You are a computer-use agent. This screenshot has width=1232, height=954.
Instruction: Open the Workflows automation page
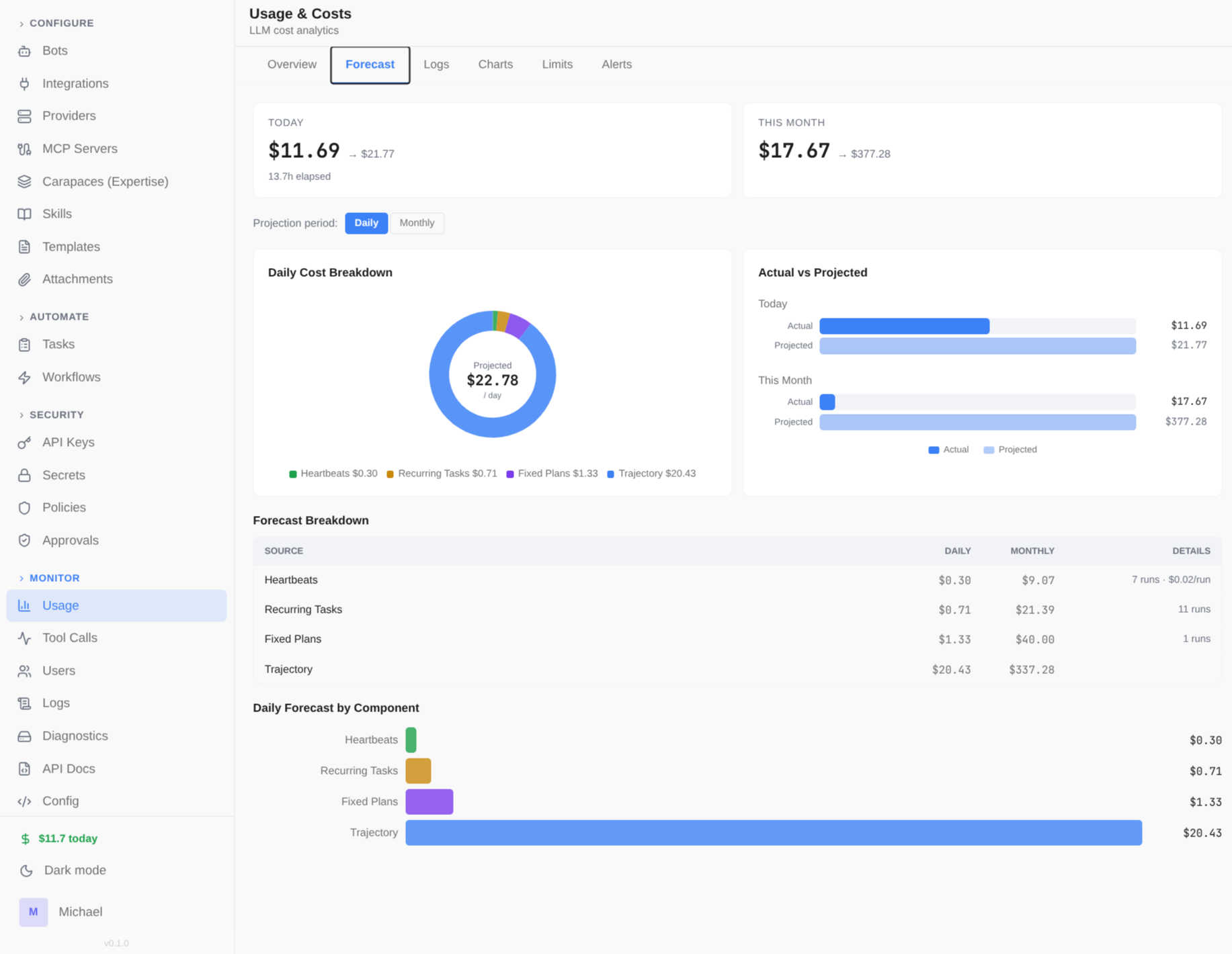[x=71, y=377]
